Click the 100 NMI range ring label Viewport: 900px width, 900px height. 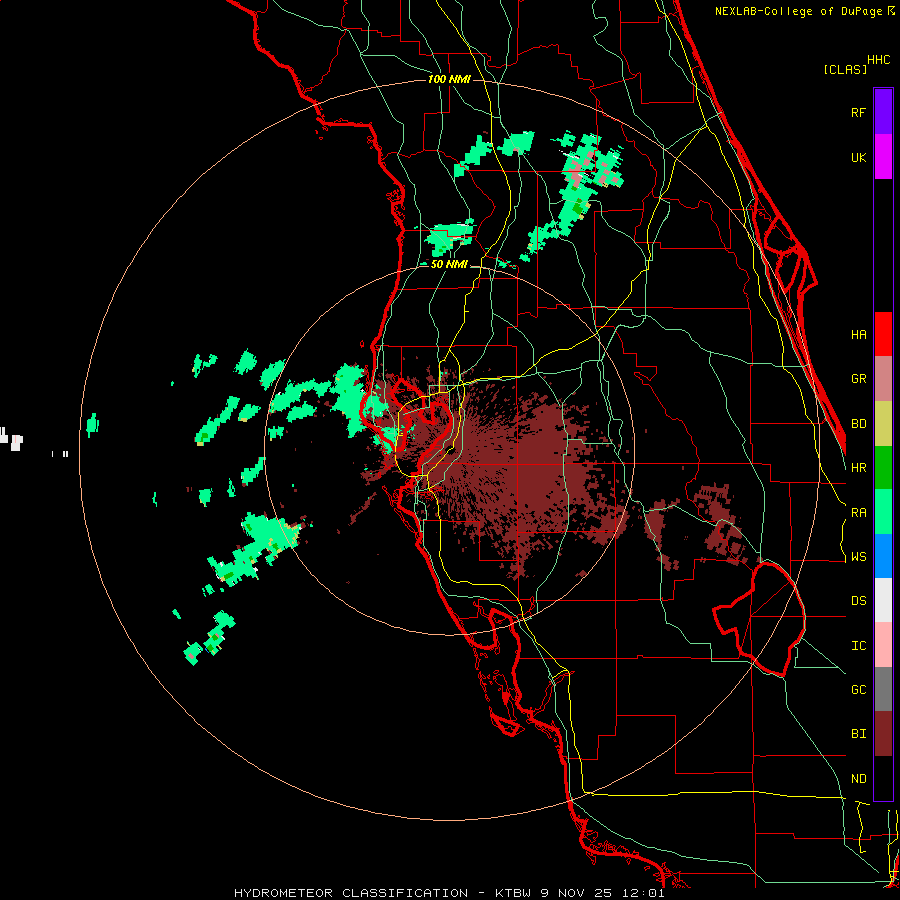point(449,79)
